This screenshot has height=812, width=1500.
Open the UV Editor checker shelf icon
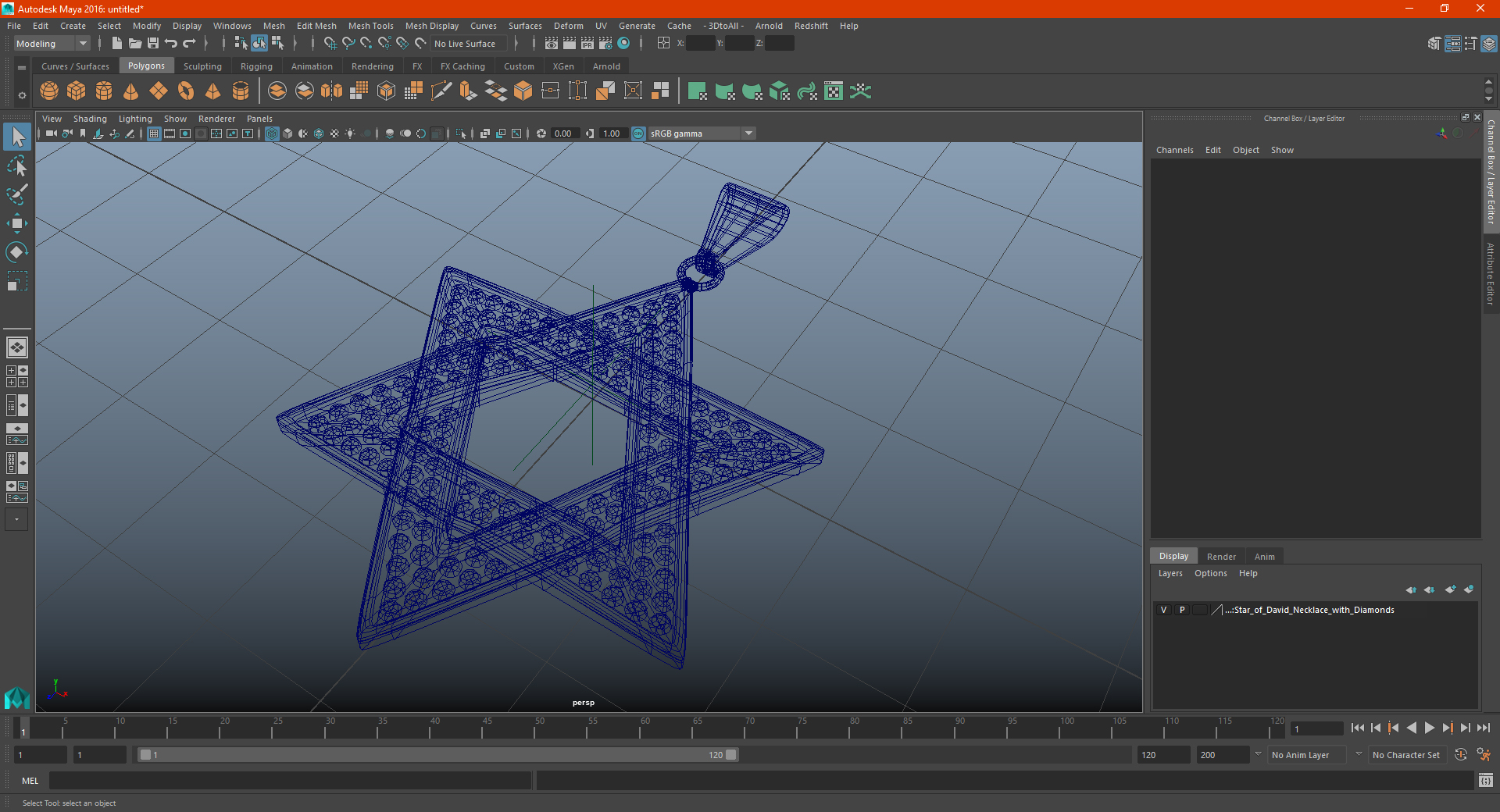tap(834, 91)
